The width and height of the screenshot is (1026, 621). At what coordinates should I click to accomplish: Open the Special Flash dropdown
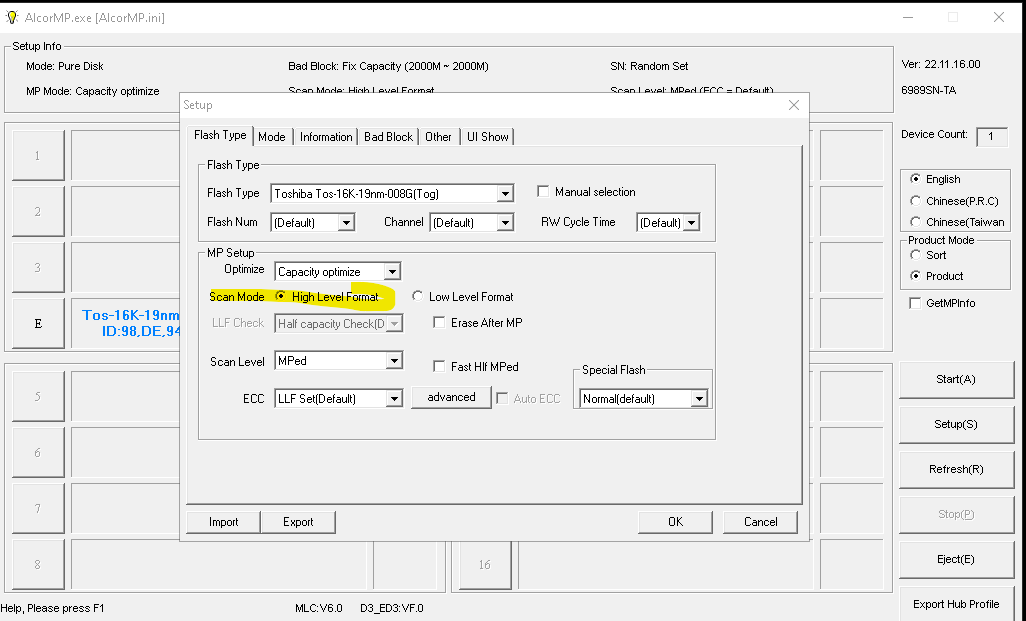pos(699,399)
